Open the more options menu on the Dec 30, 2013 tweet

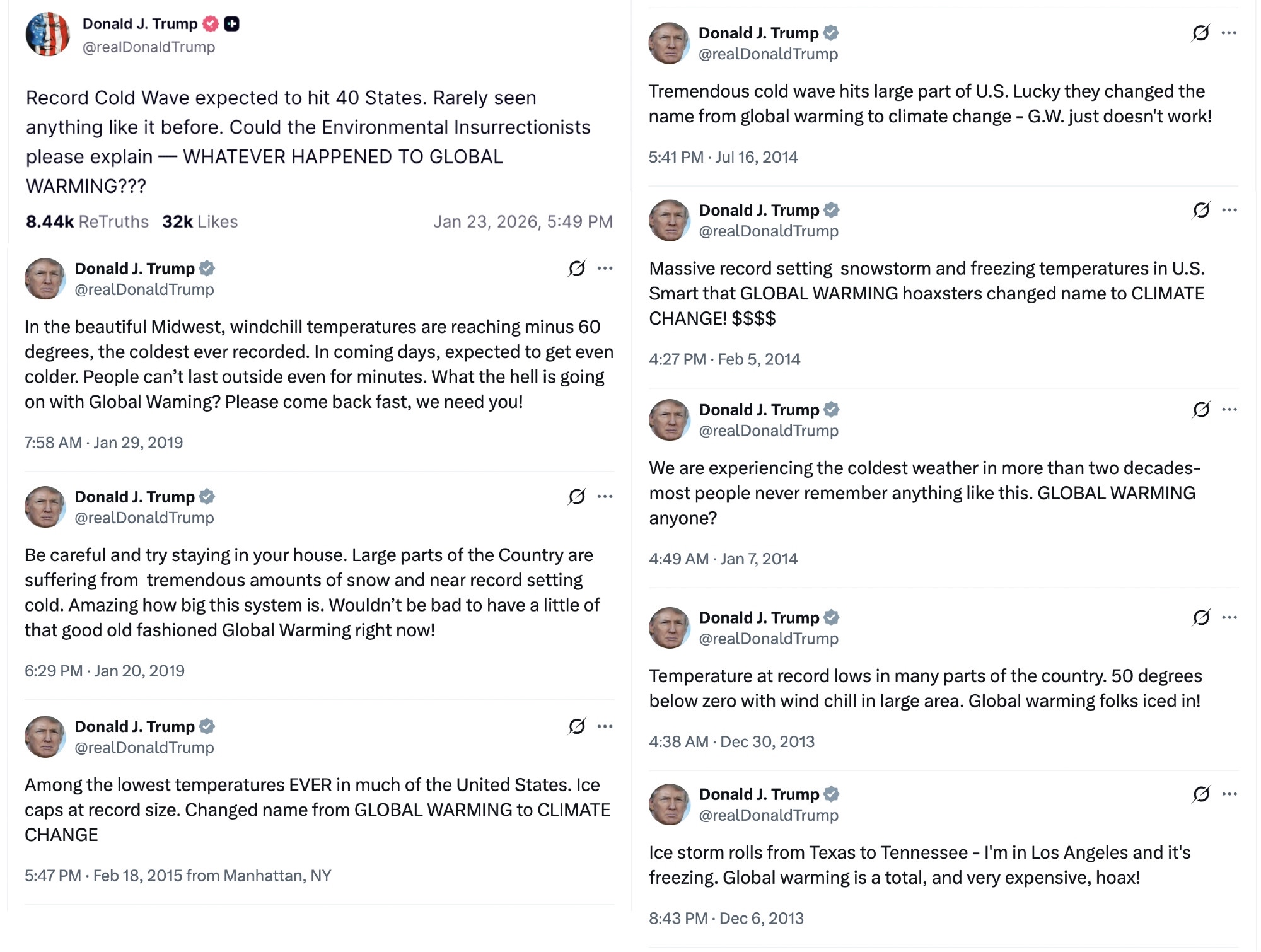[x=1229, y=617]
